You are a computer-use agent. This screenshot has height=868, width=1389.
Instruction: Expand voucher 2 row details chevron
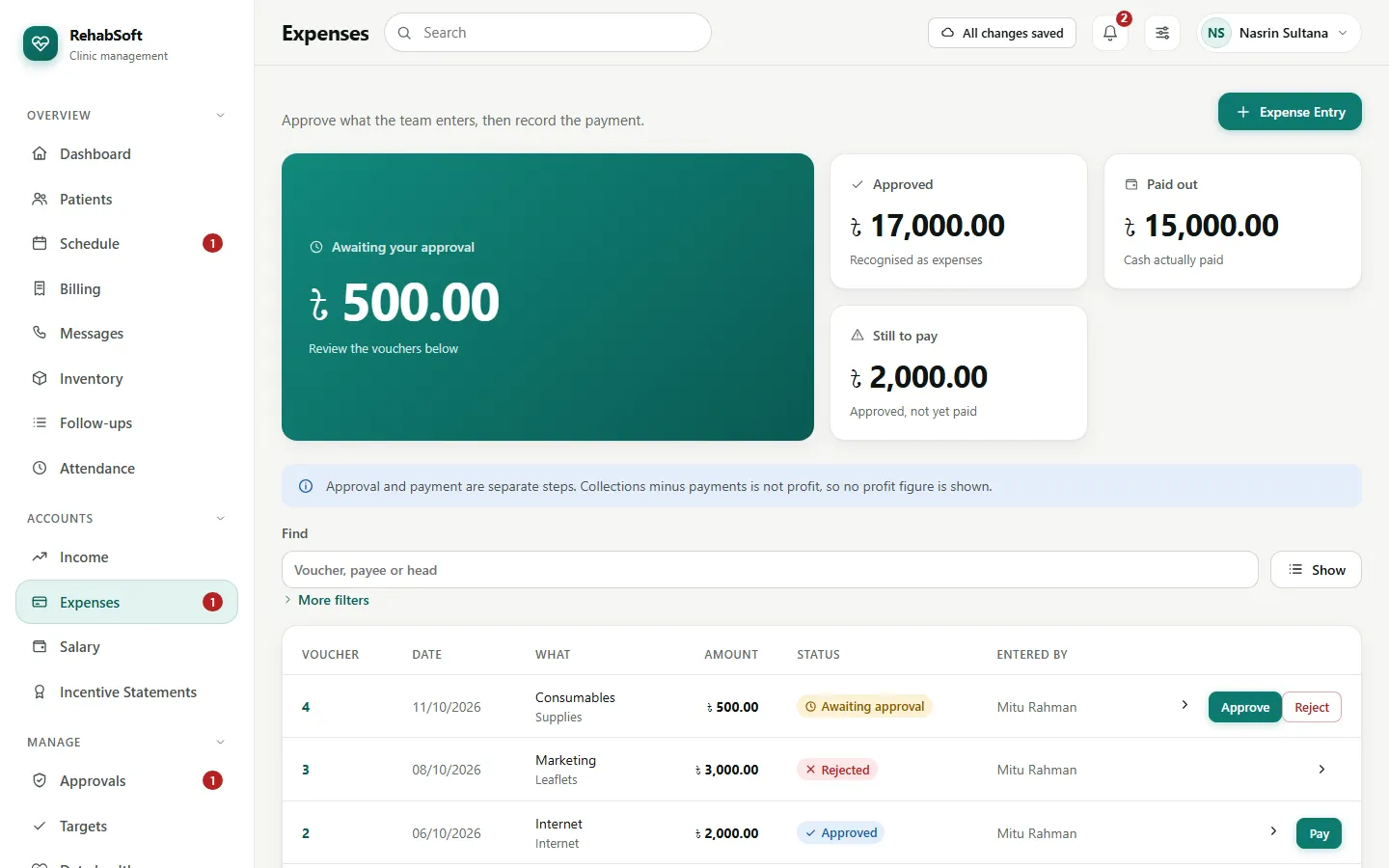point(1273,831)
